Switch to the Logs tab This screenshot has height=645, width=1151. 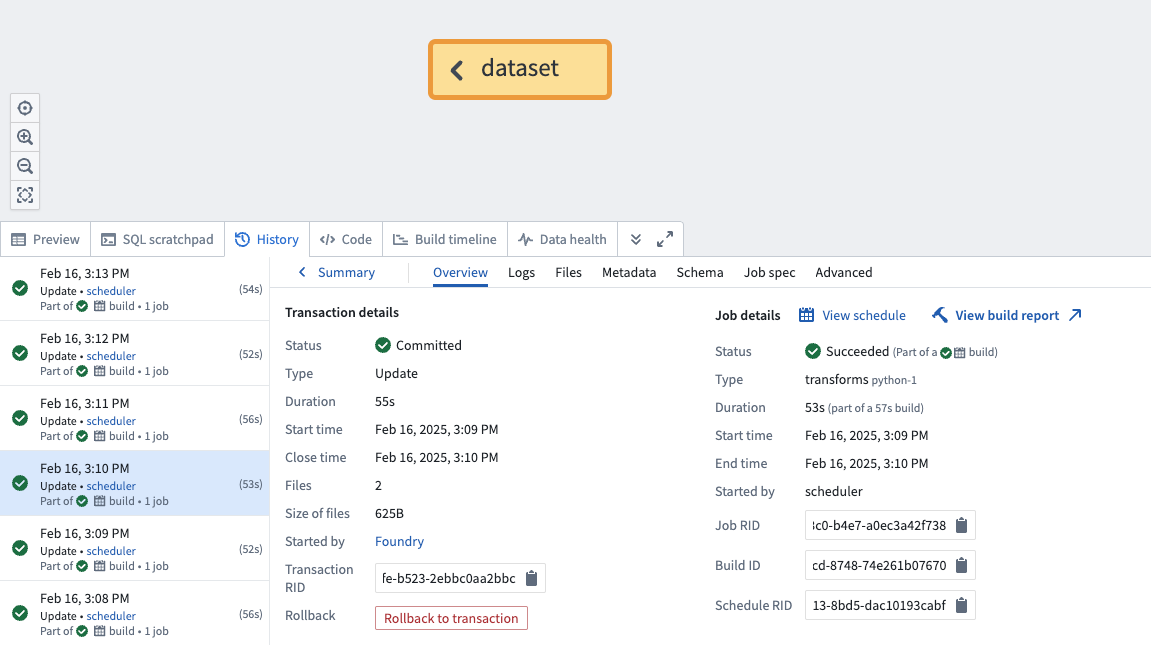(x=521, y=272)
